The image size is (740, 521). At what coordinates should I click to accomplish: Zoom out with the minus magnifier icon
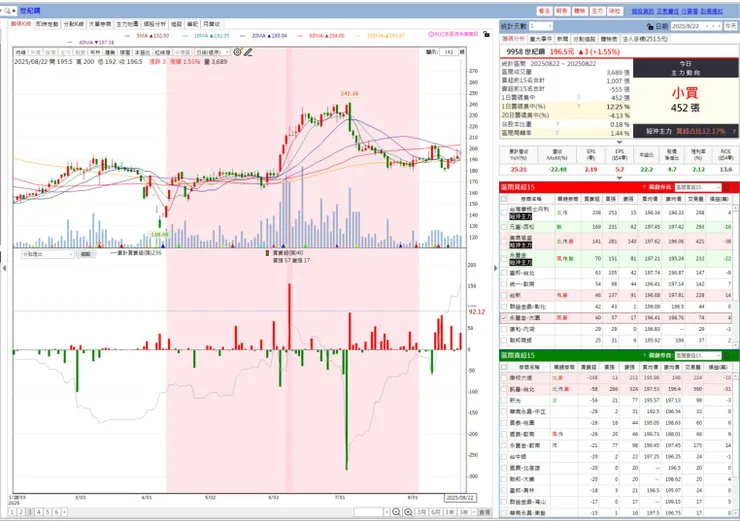[396, 512]
